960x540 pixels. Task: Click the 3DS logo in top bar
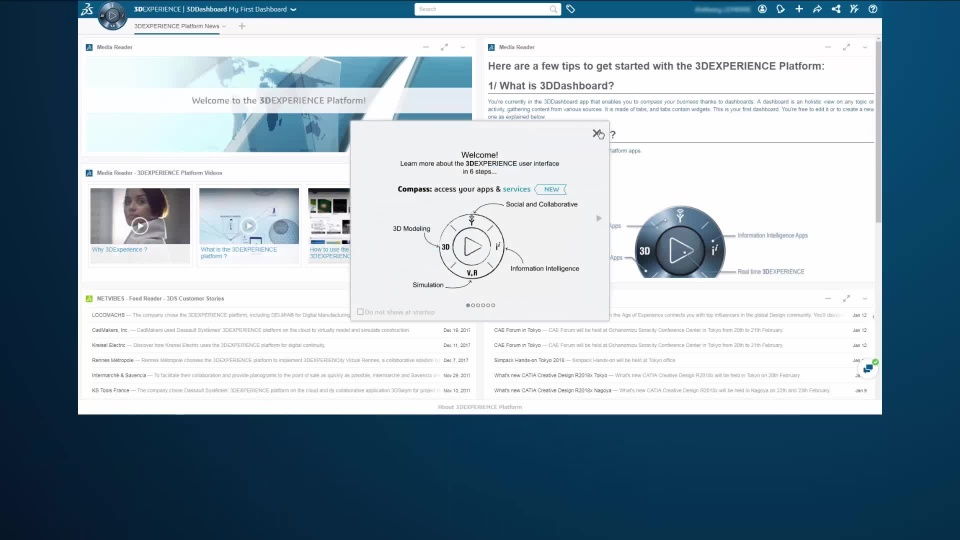[88, 9]
